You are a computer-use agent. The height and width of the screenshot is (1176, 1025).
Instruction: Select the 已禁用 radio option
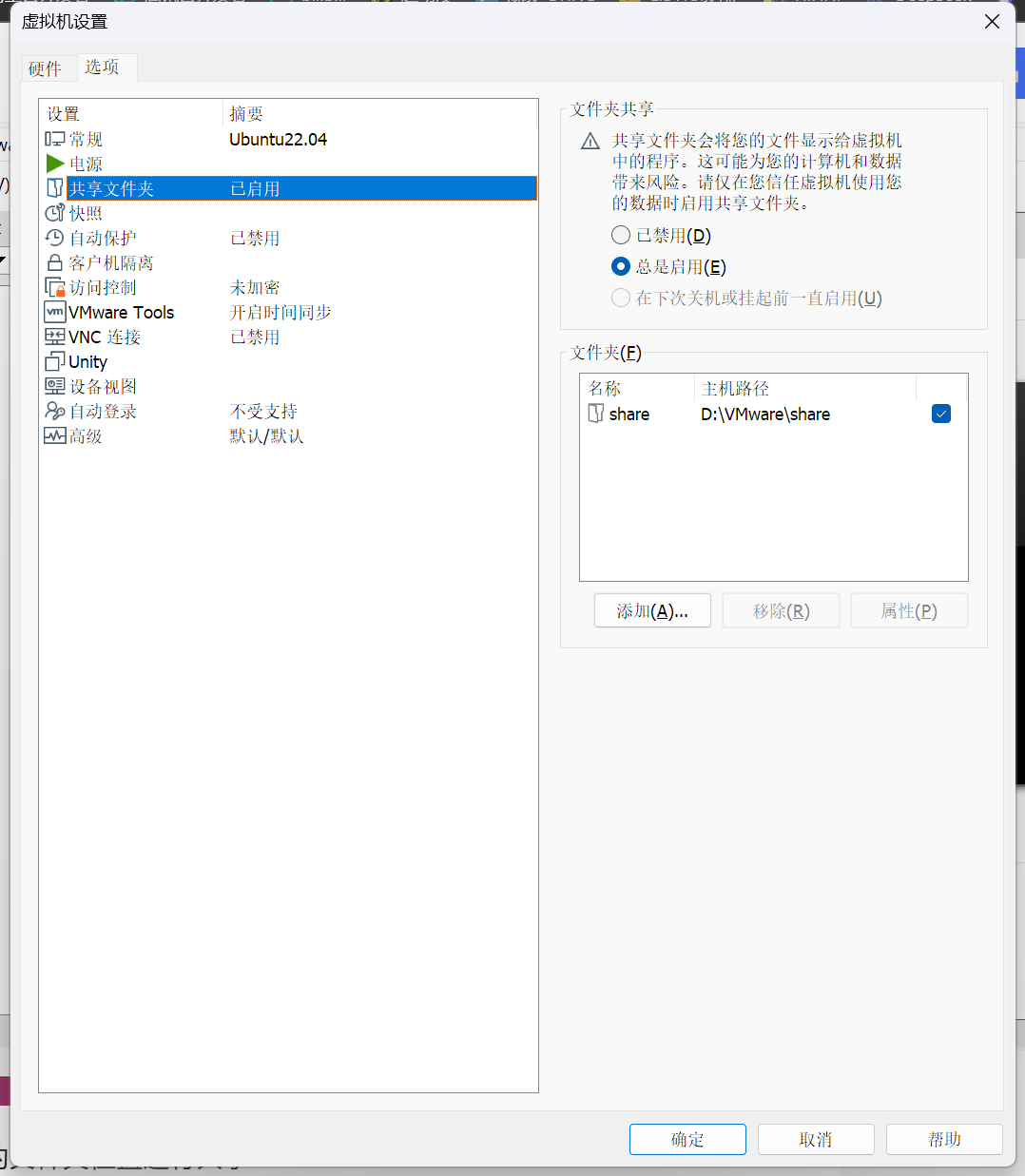click(621, 235)
